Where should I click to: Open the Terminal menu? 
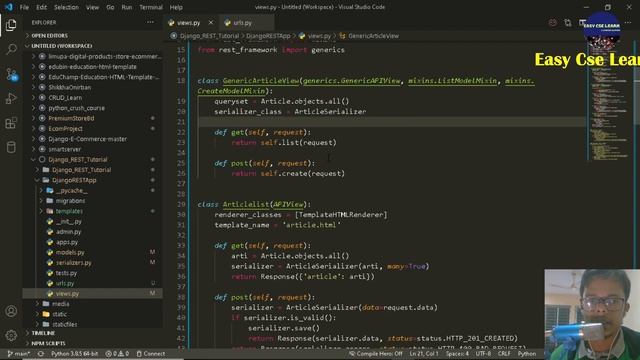click(x=151, y=7)
